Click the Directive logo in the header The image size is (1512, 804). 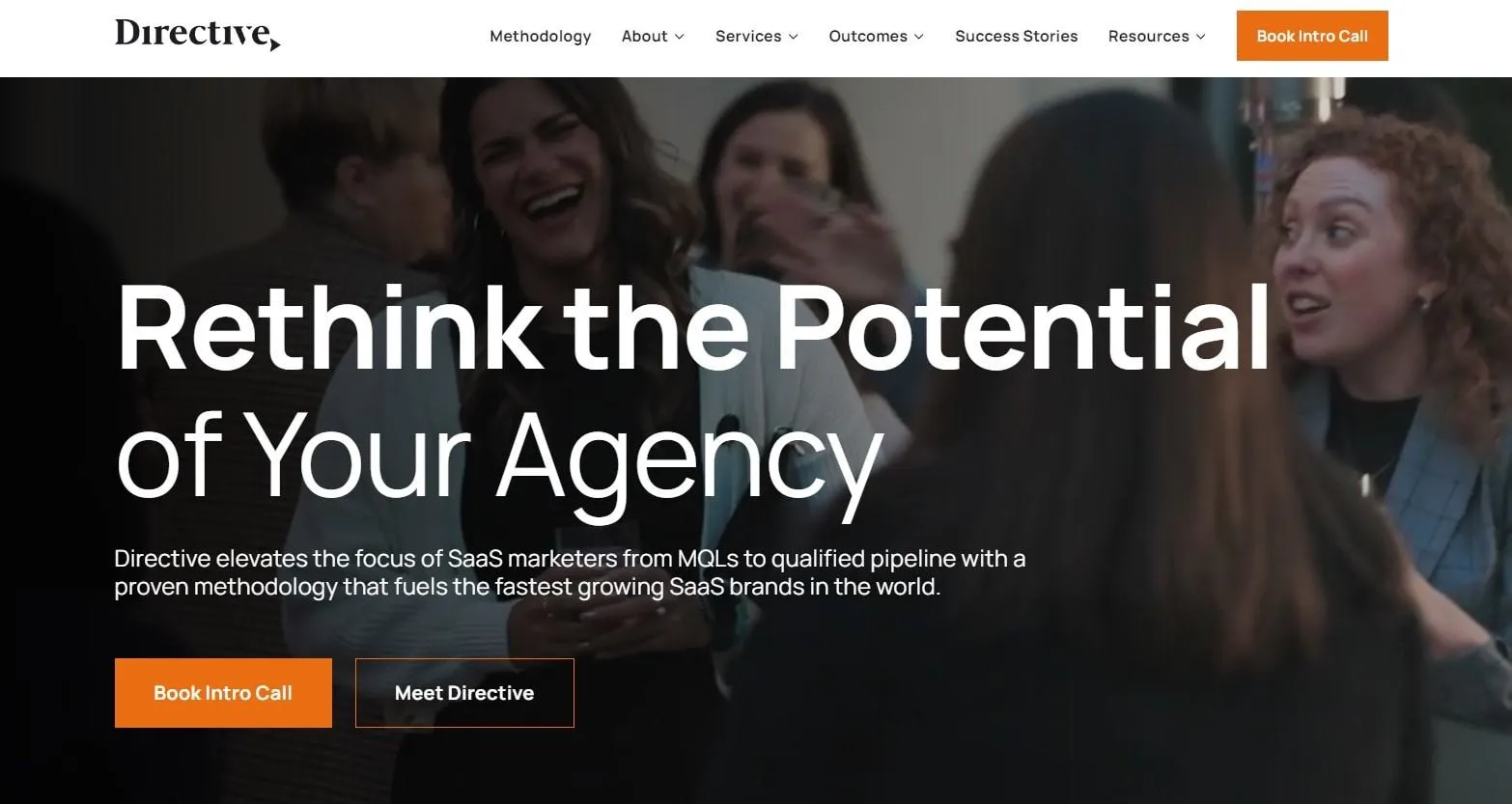pos(198,35)
